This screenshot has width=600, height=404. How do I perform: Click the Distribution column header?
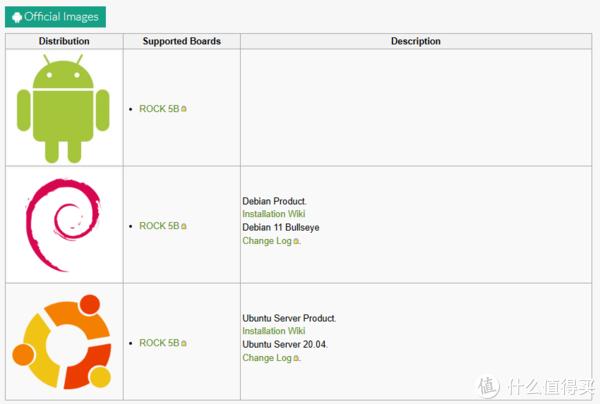(x=64, y=41)
